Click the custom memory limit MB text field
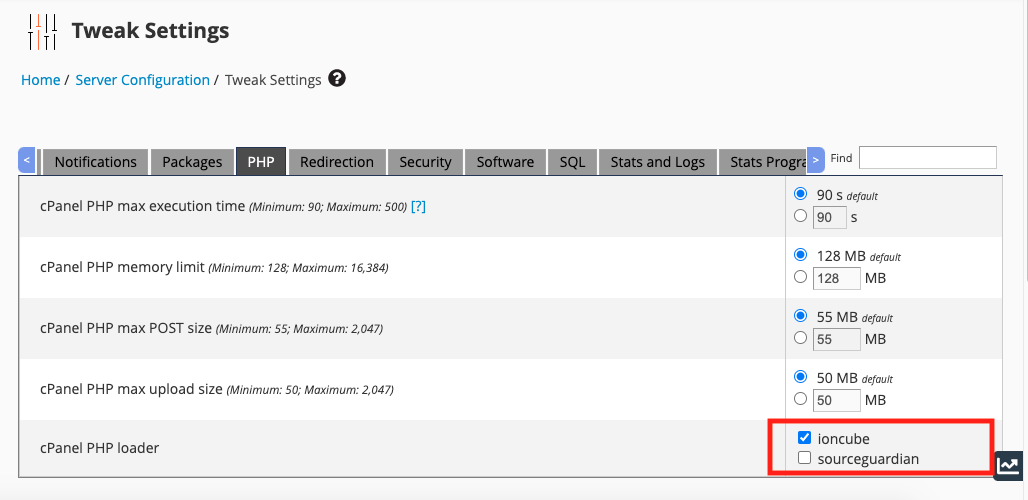Image resolution: width=1028 pixels, height=500 pixels. pyautogui.click(x=837, y=278)
